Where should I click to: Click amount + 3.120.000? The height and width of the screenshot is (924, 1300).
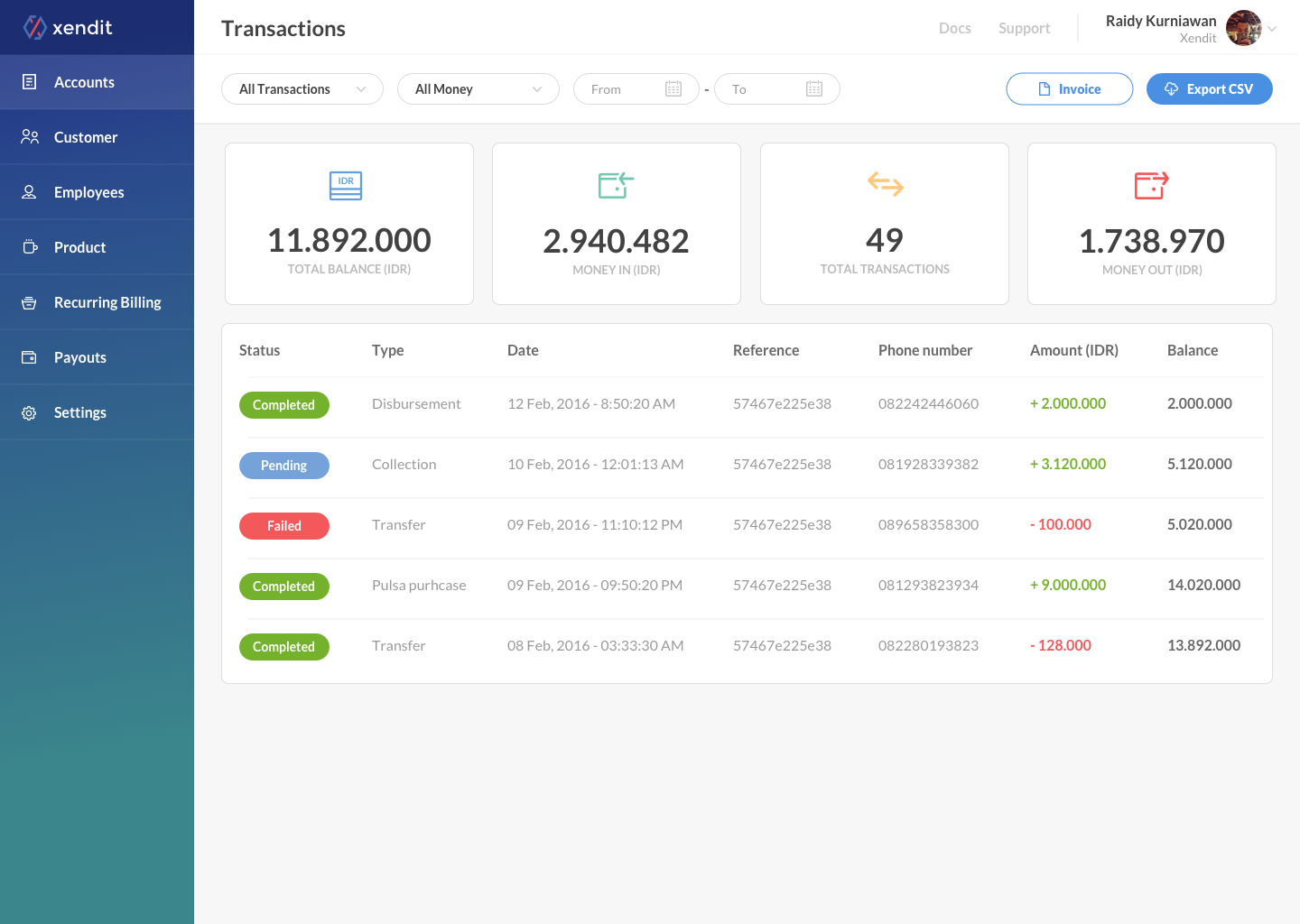(x=1068, y=464)
